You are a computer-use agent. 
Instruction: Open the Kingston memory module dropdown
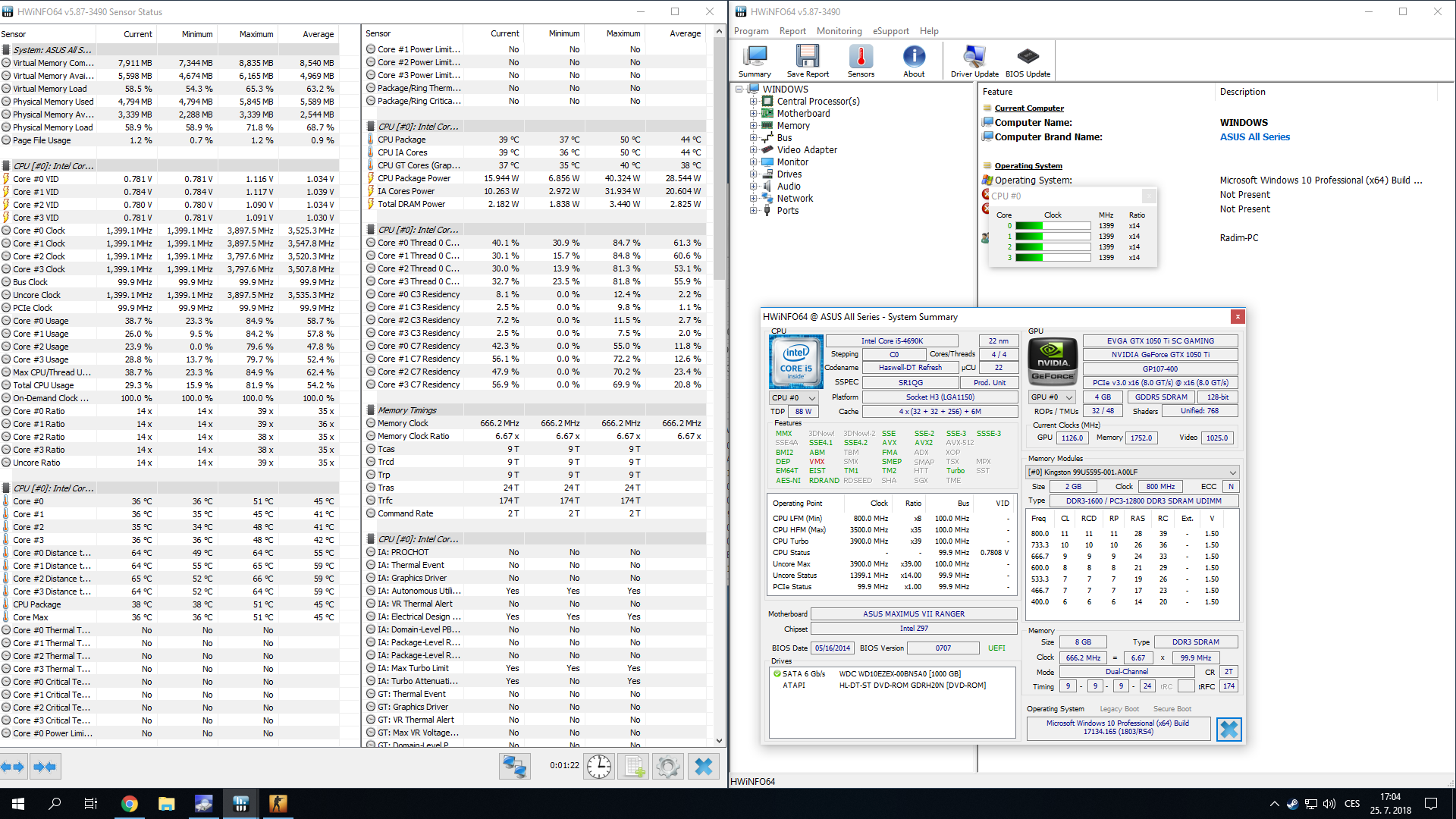[x=1132, y=472]
